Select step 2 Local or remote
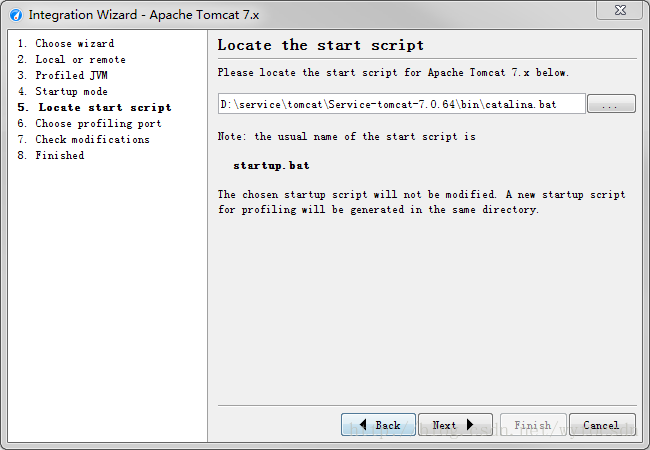 (71, 60)
